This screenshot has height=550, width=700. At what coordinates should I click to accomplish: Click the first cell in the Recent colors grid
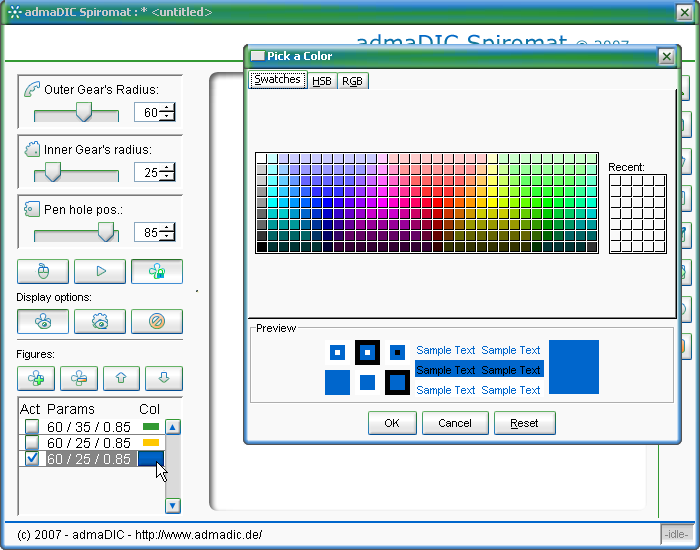pyautogui.click(x=616, y=181)
